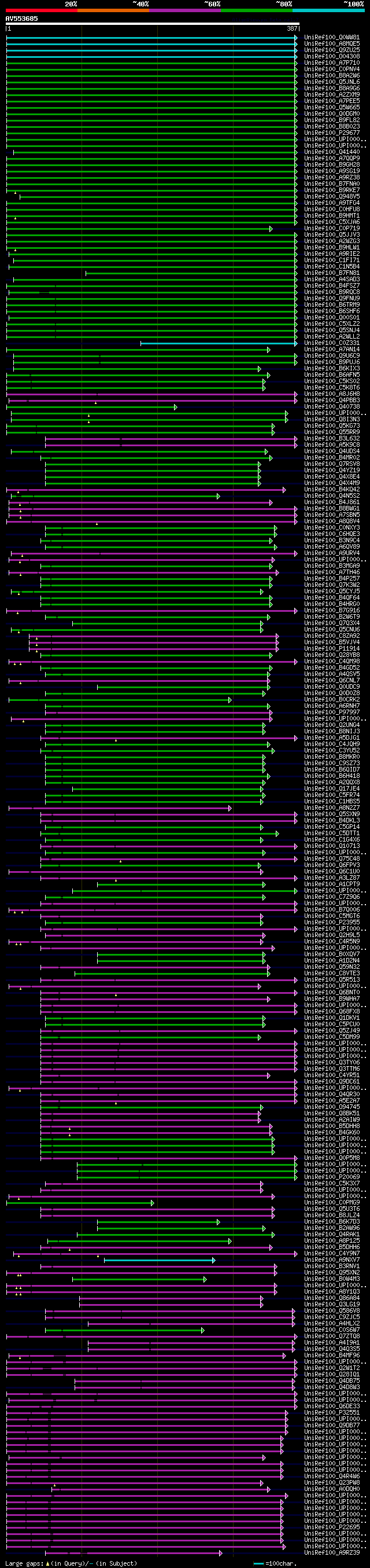Select hit UniRef100_A2WLL2
This screenshot has width=370, height=1568.
pos(332,337)
